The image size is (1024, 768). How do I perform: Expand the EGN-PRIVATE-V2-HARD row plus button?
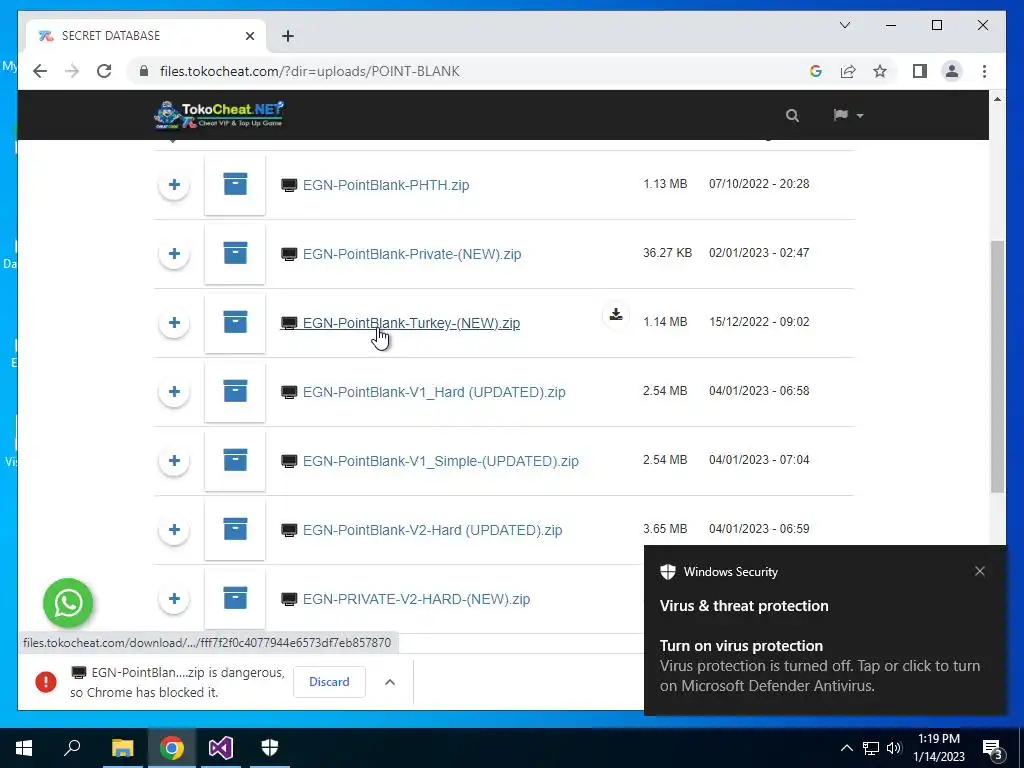click(174, 599)
